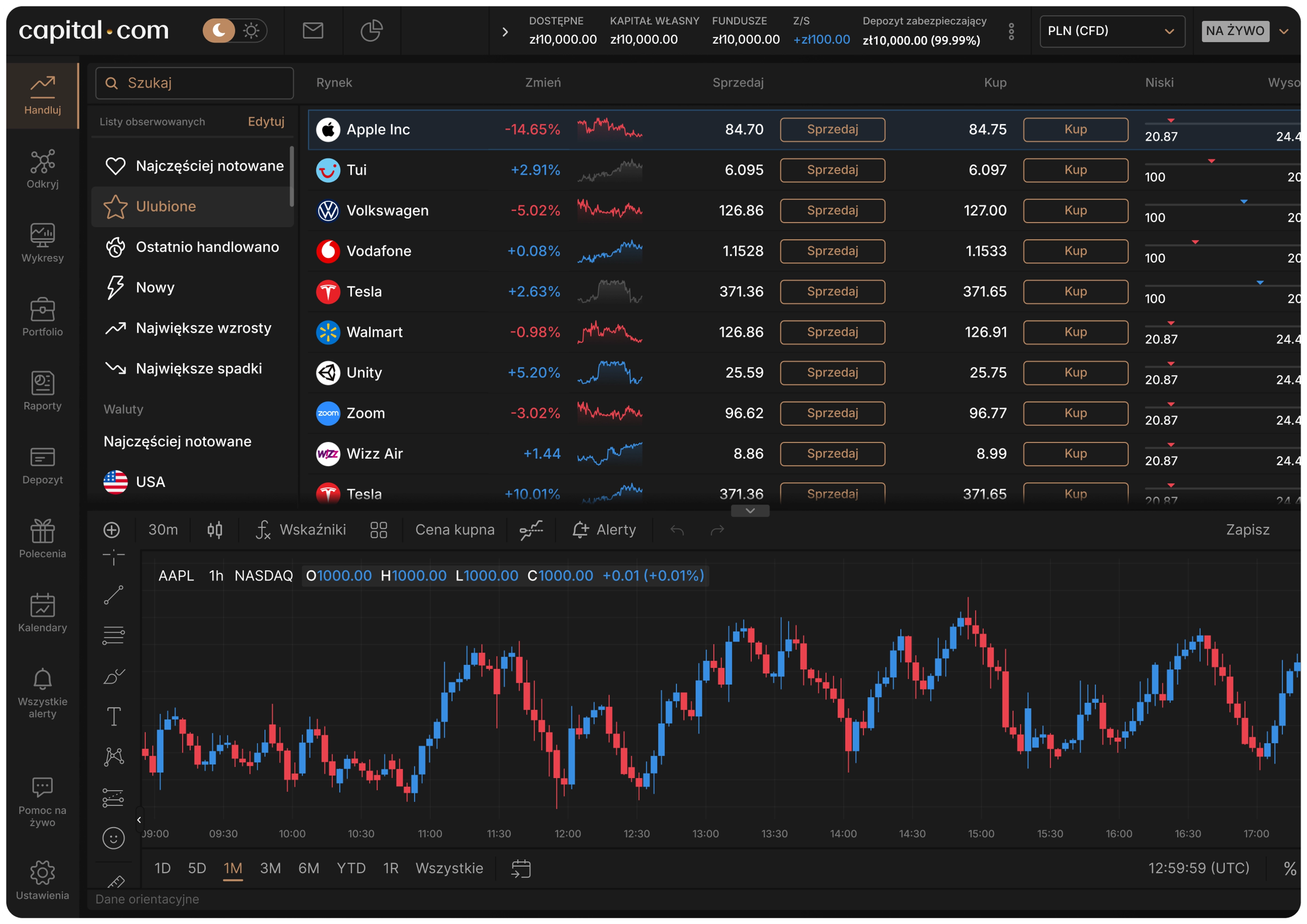This screenshot has width=1307, height=924.
Task: Change the candlestick chart type icon
Action: click(x=214, y=530)
